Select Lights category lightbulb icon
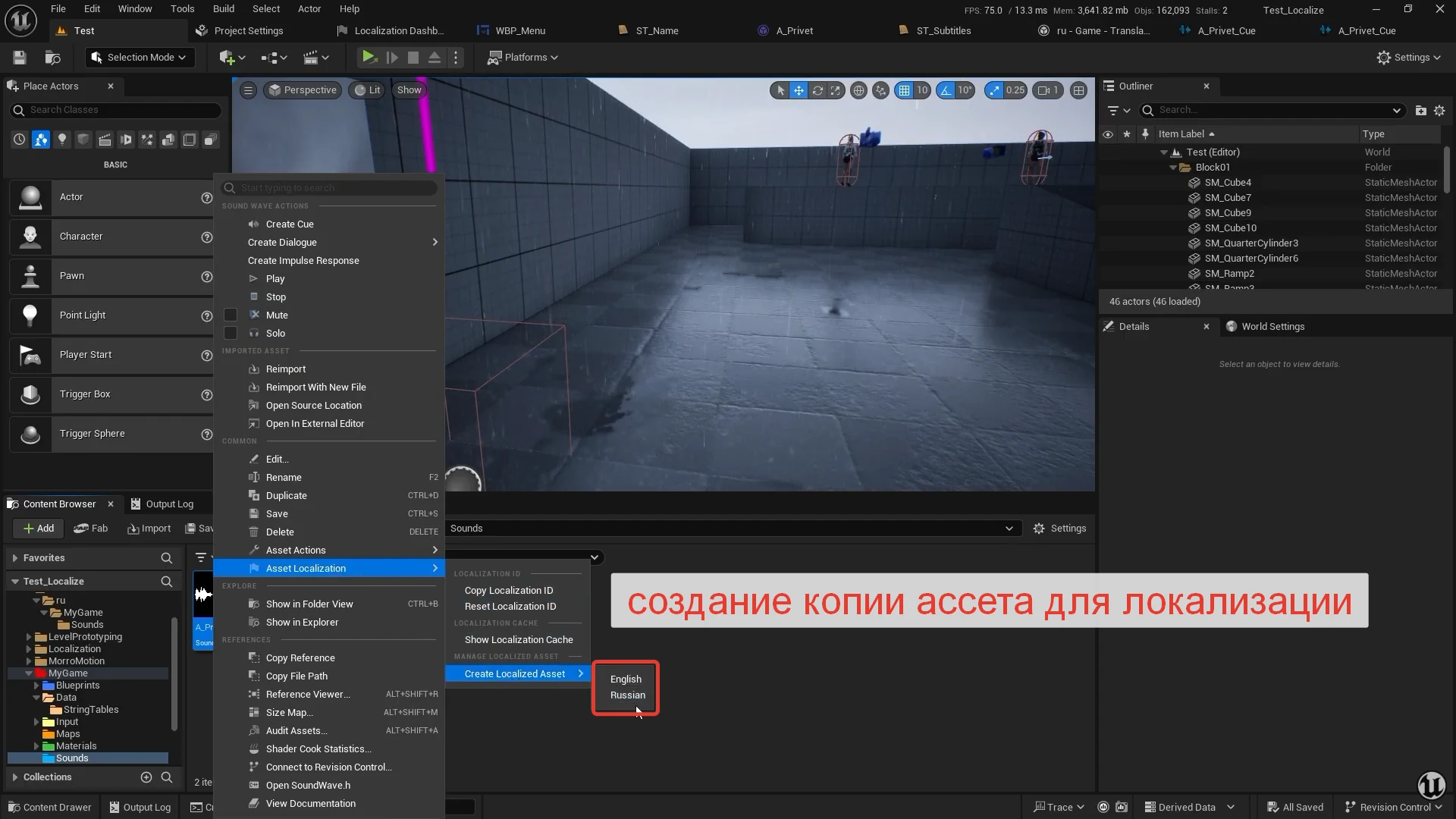 coord(62,140)
